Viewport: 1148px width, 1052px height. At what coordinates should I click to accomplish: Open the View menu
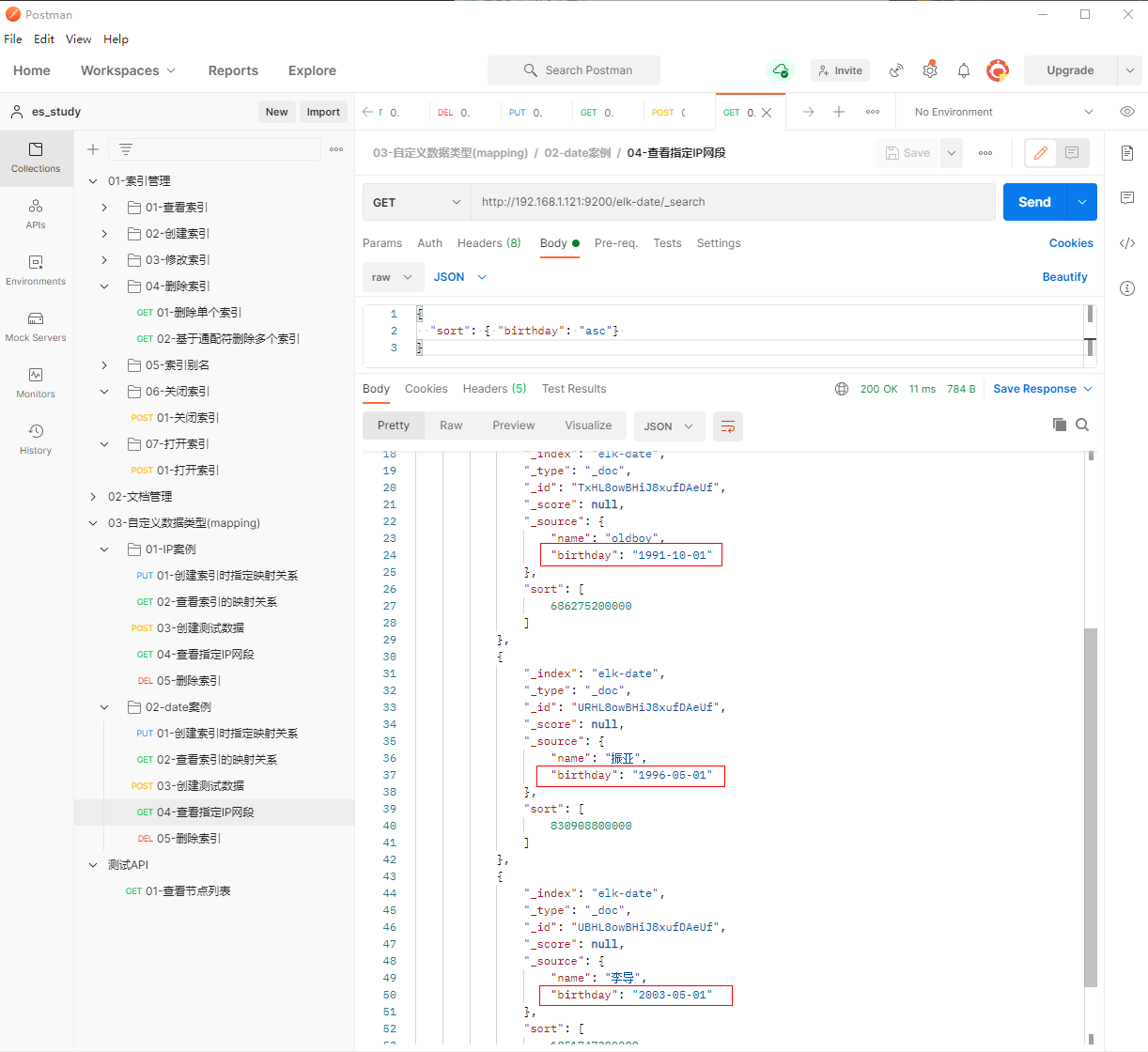pos(78,39)
